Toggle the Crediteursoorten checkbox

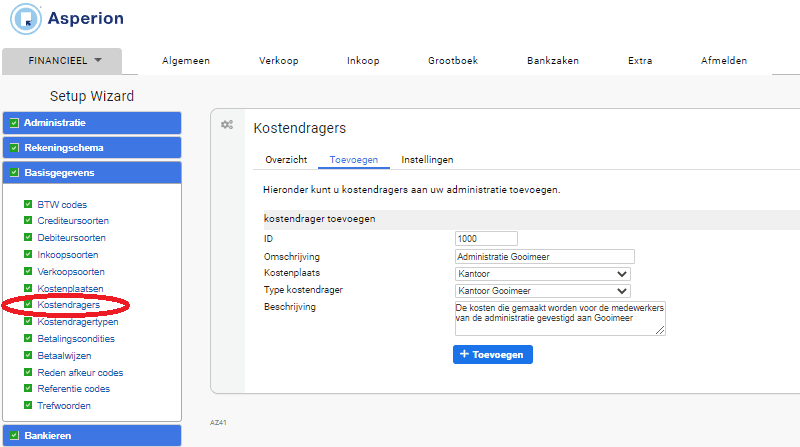click(28, 220)
